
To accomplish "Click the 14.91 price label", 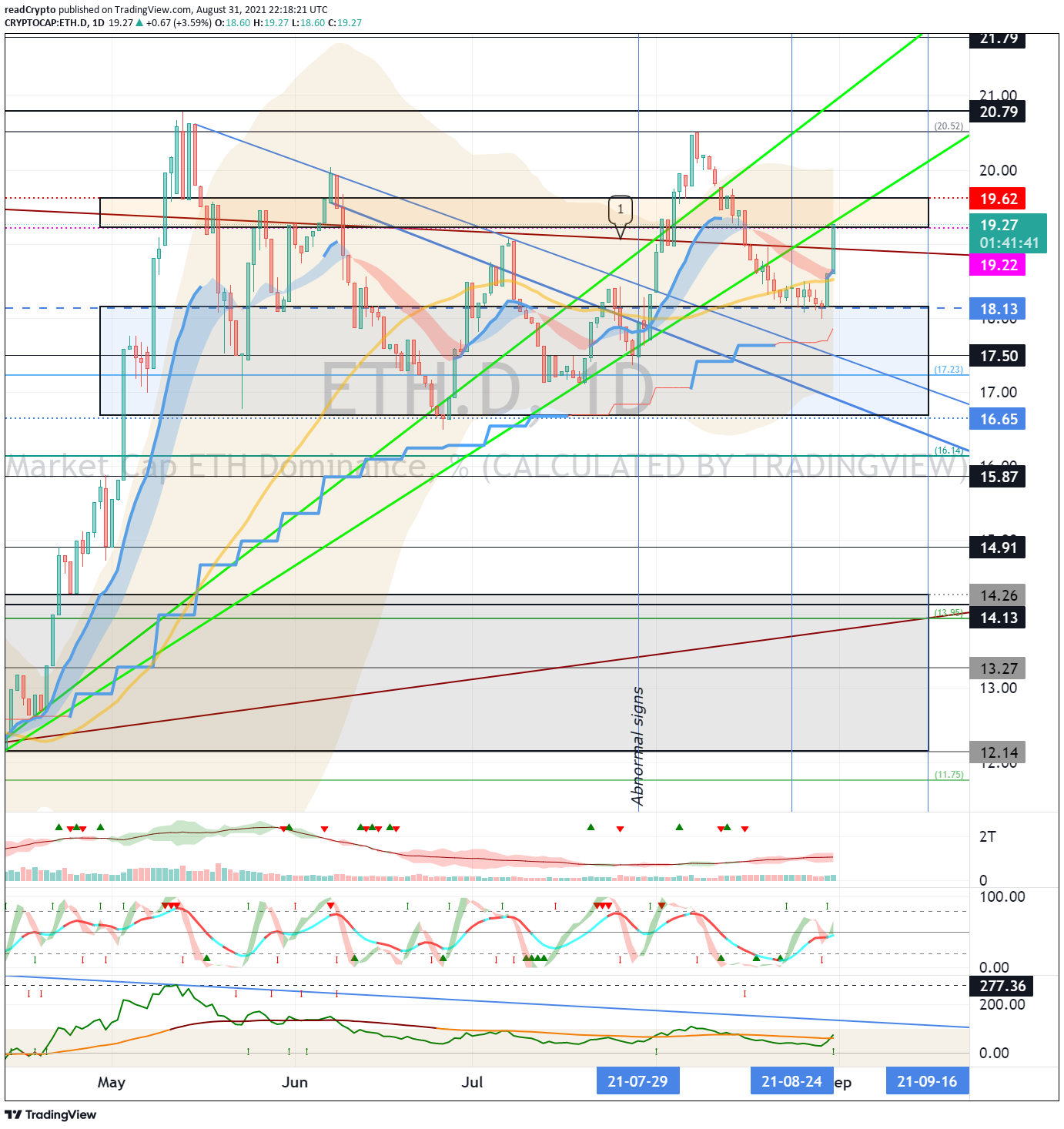I will pos(998,548).
